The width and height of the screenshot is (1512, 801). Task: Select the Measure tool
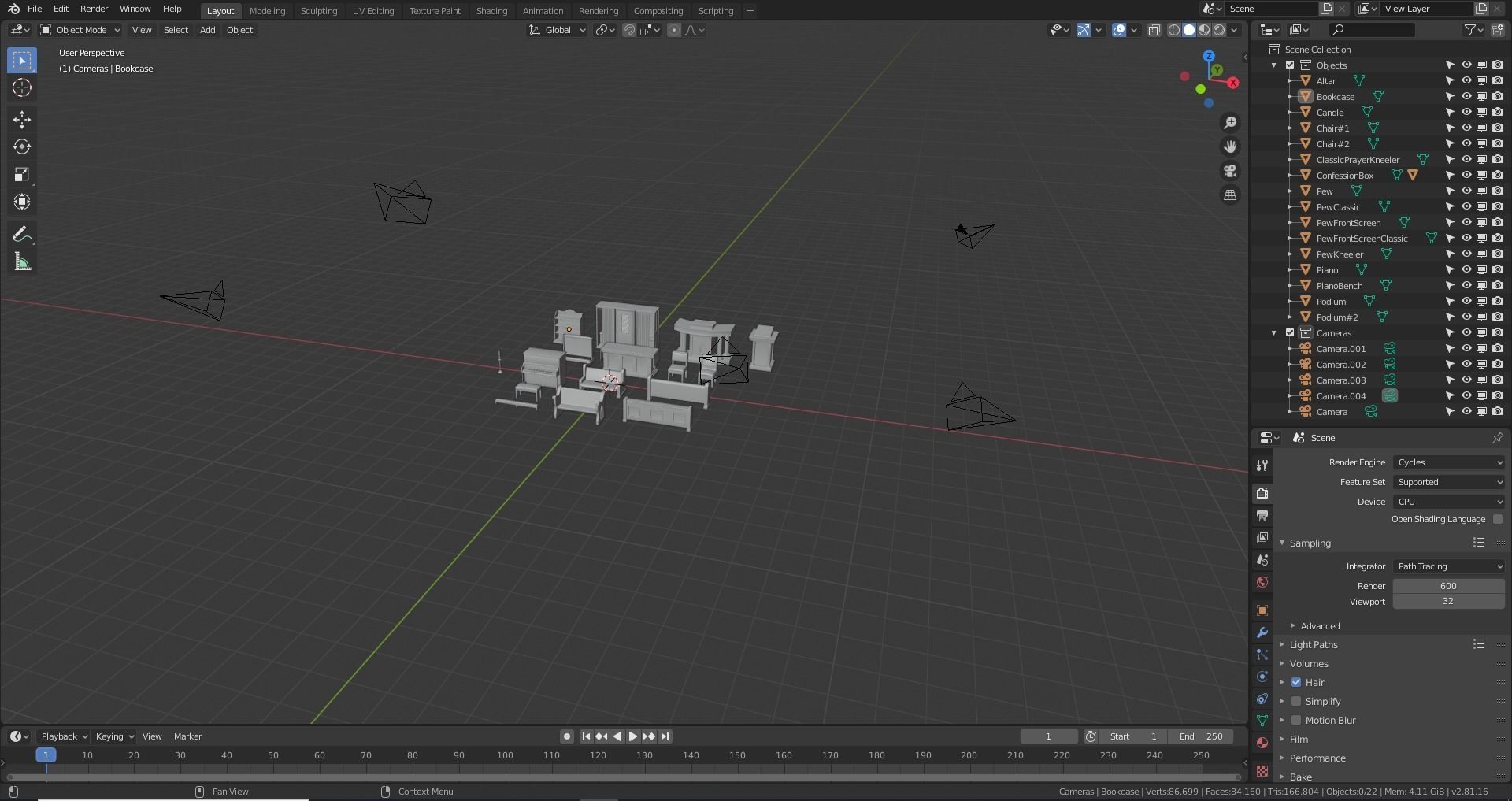click(x=22, y=261)
